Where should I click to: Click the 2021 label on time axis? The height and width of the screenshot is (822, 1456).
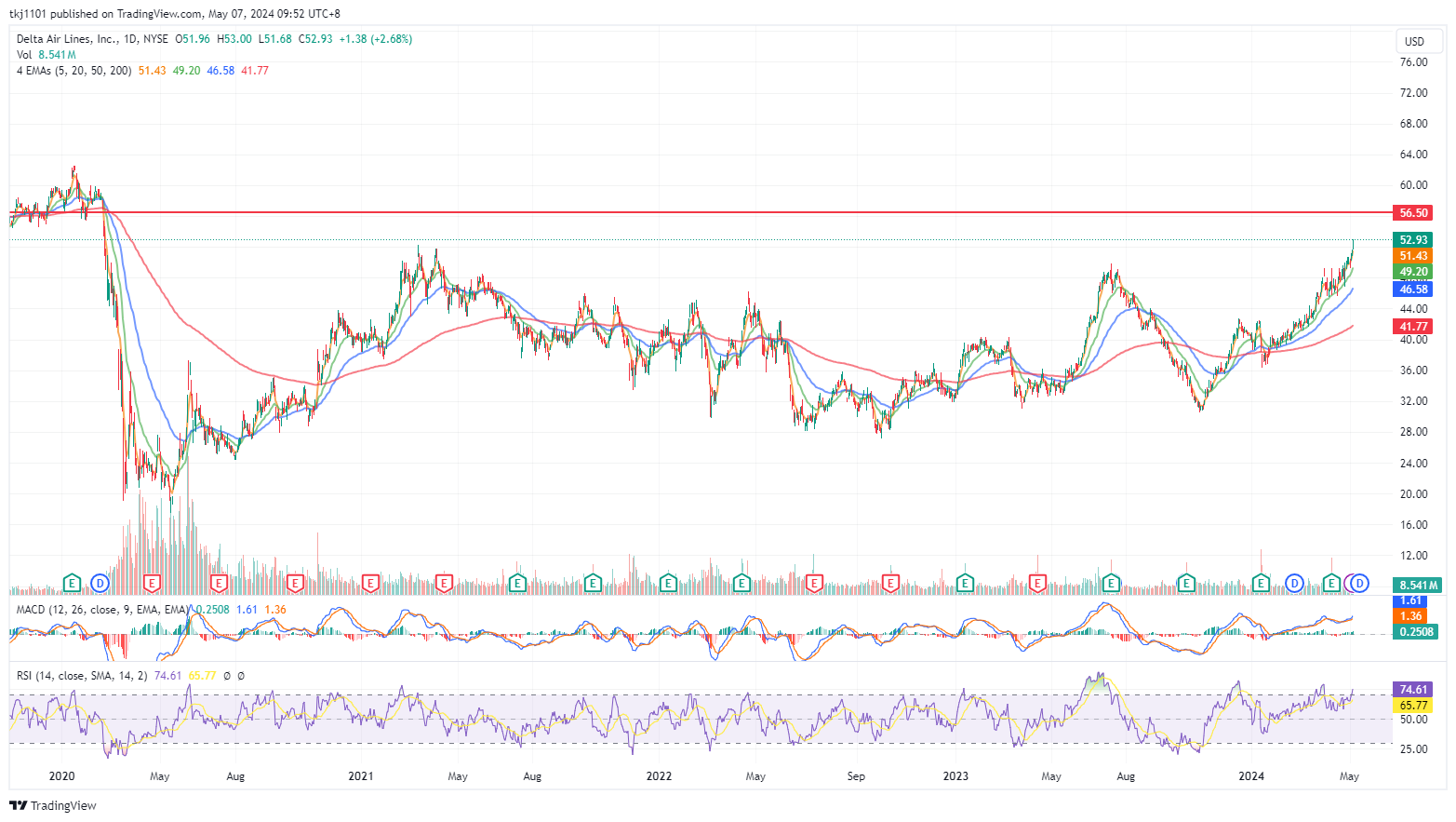(x=360, y=776)
